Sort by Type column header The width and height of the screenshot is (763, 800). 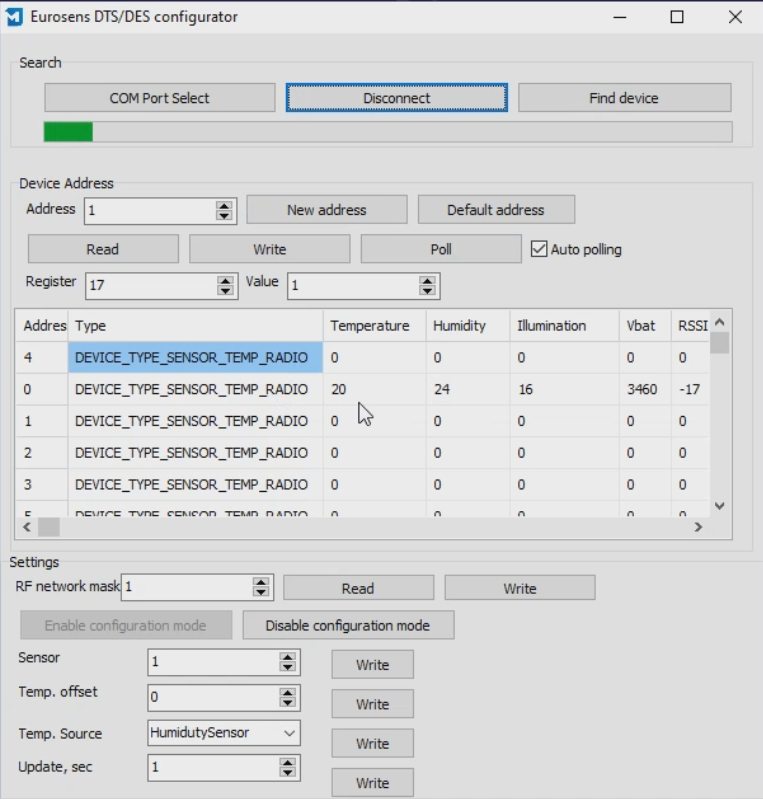tap(195, 326)
